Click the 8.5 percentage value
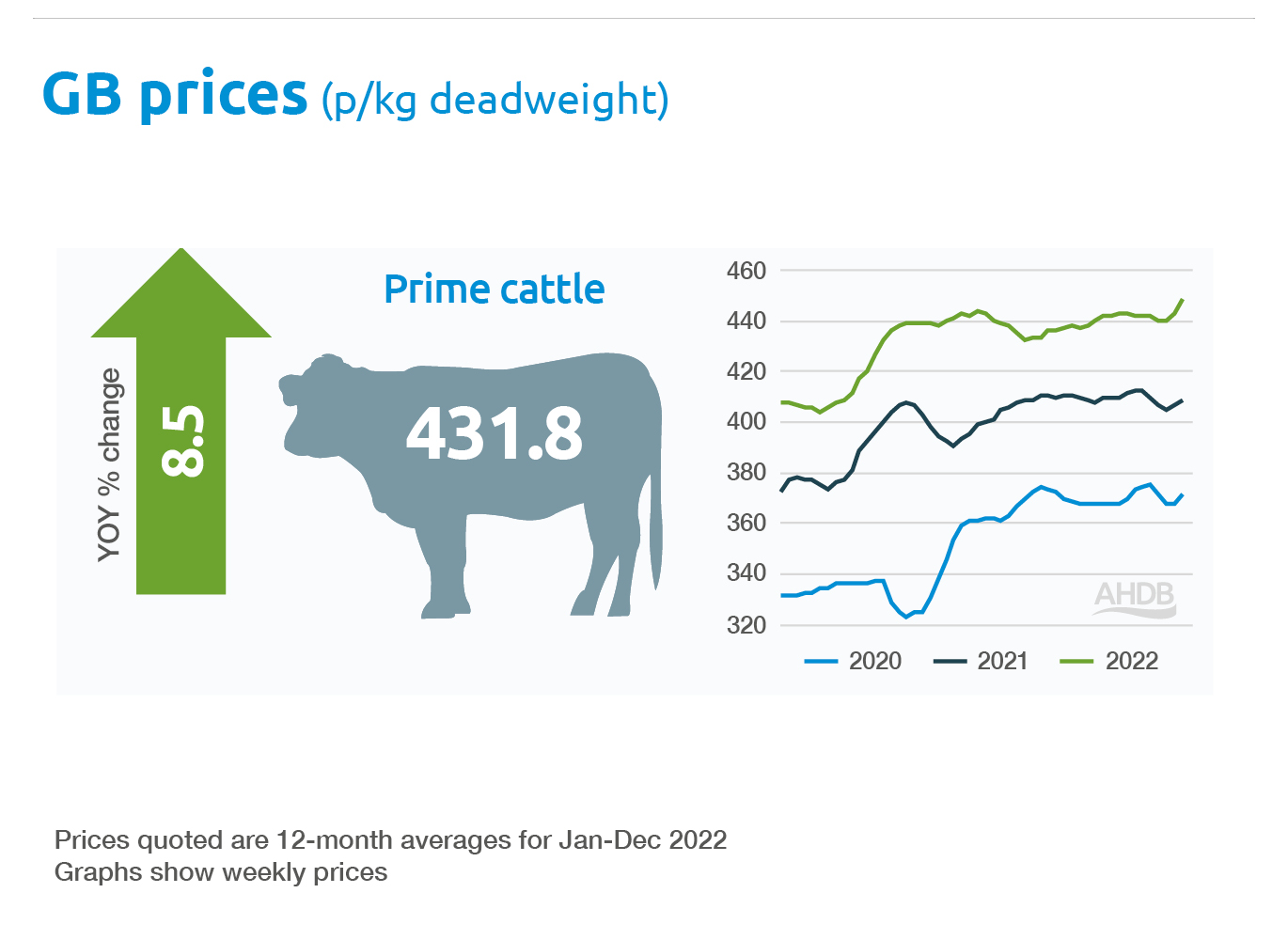This screenshot has width=1288, height=940. 182,441
